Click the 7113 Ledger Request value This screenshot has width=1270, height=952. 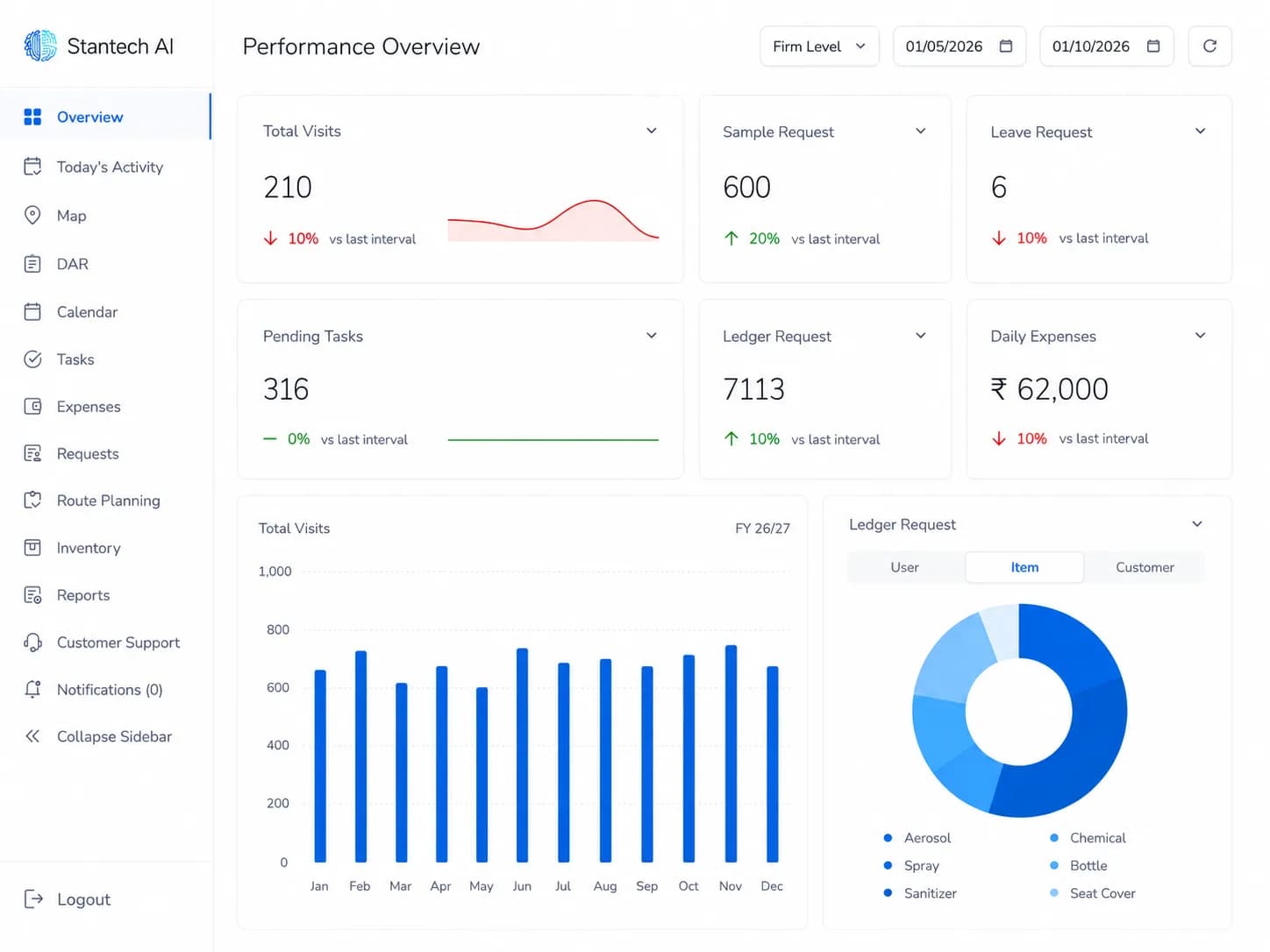coord(753,389)
